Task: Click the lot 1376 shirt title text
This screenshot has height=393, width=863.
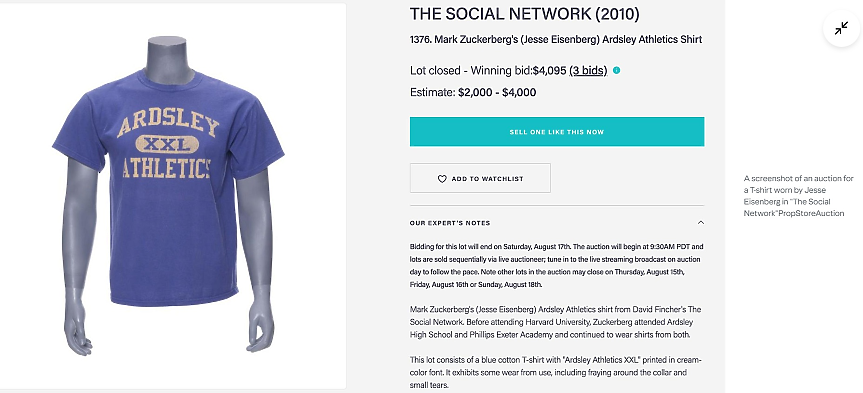Action: coord(556,40)
